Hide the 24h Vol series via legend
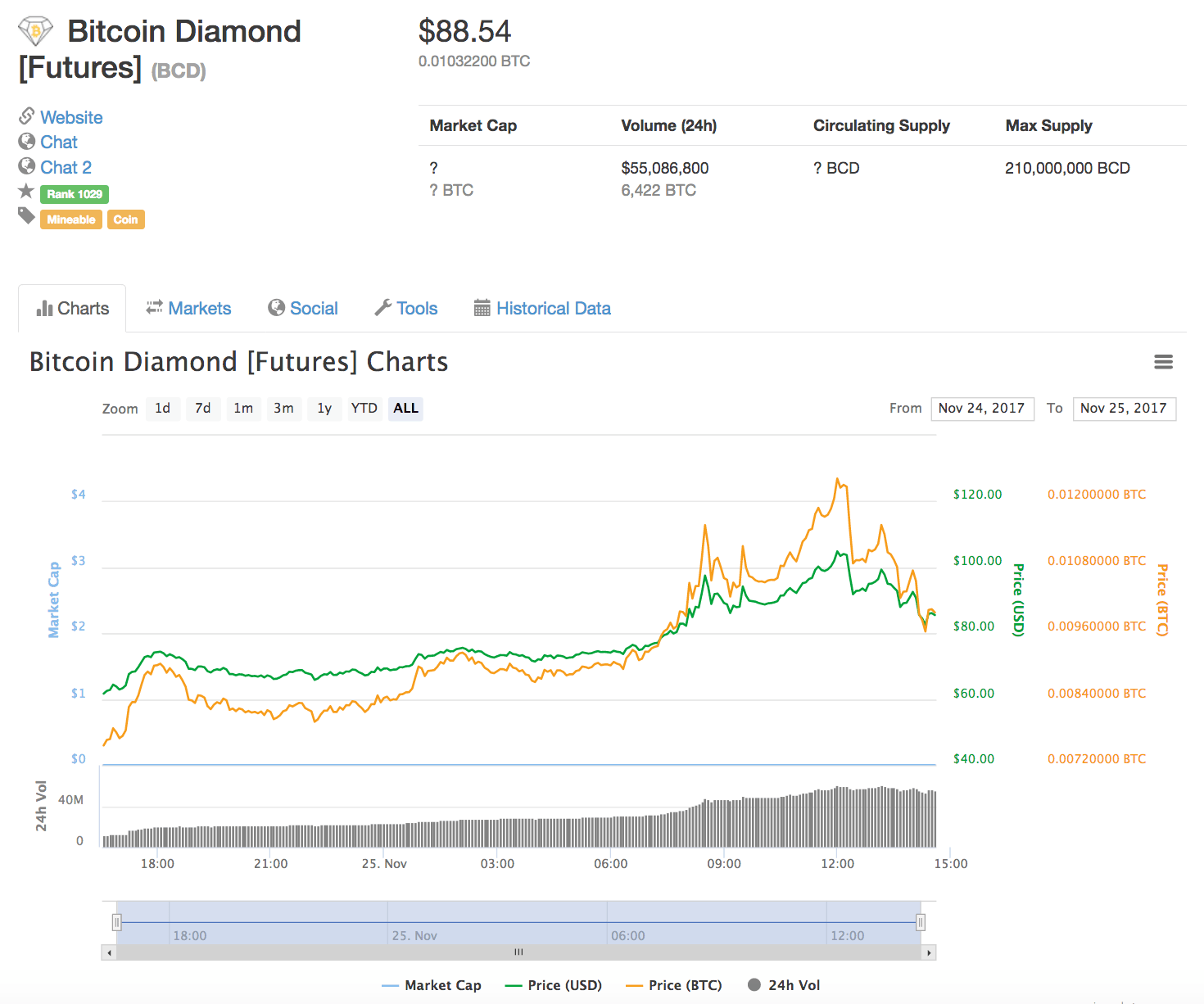Viewport: 1204px width, 1004px height. (784, 985)
